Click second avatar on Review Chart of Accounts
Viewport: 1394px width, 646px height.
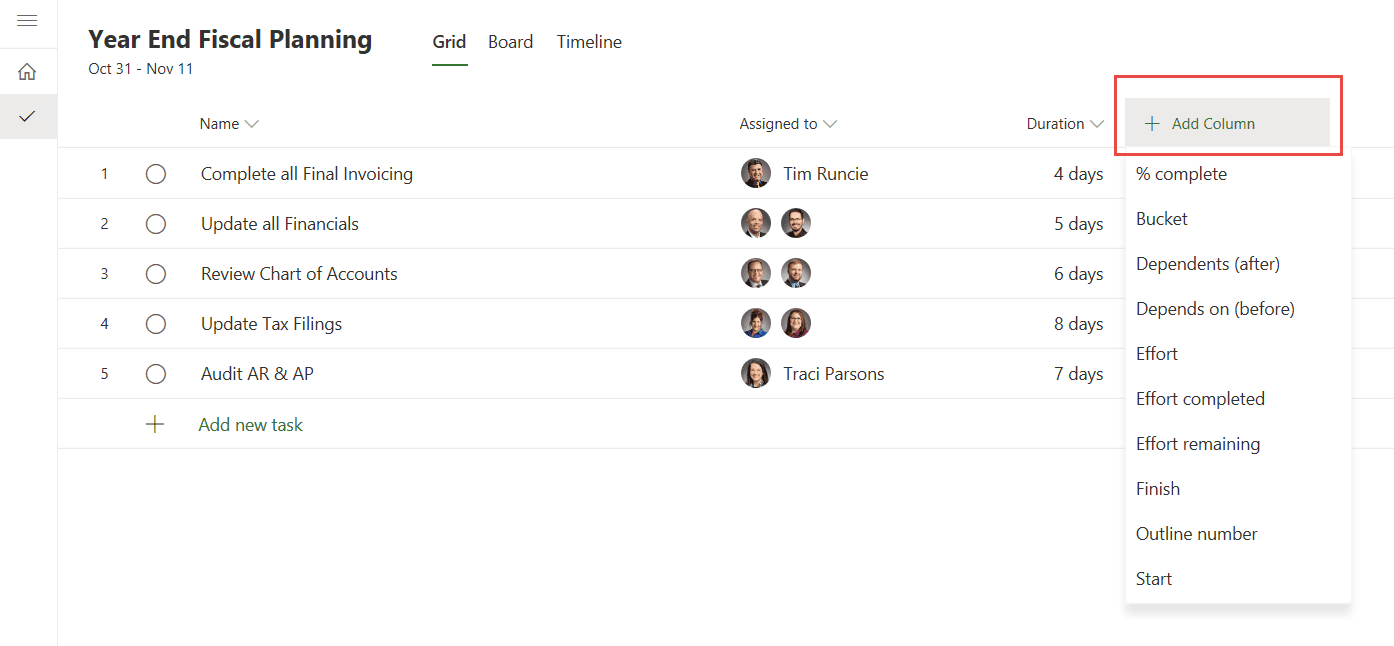[x=796, y=274]
